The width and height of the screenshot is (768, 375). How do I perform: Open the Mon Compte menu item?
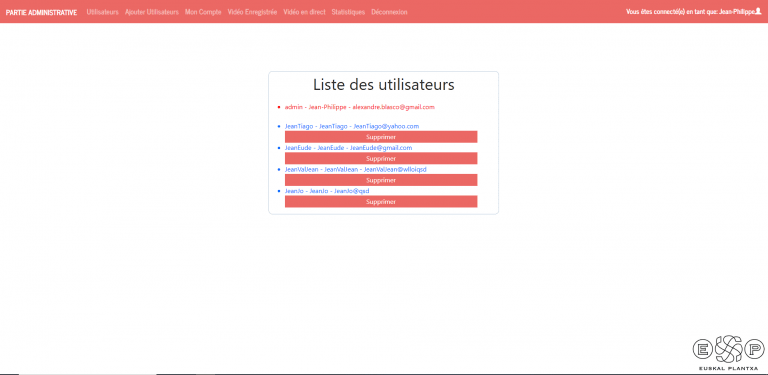tap(203, 12)
